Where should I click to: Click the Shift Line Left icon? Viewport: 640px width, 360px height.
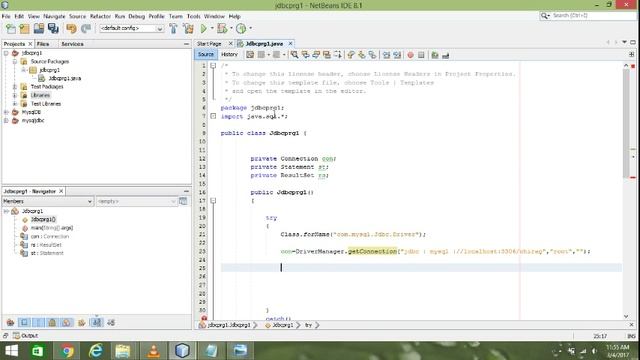(386, 55)
